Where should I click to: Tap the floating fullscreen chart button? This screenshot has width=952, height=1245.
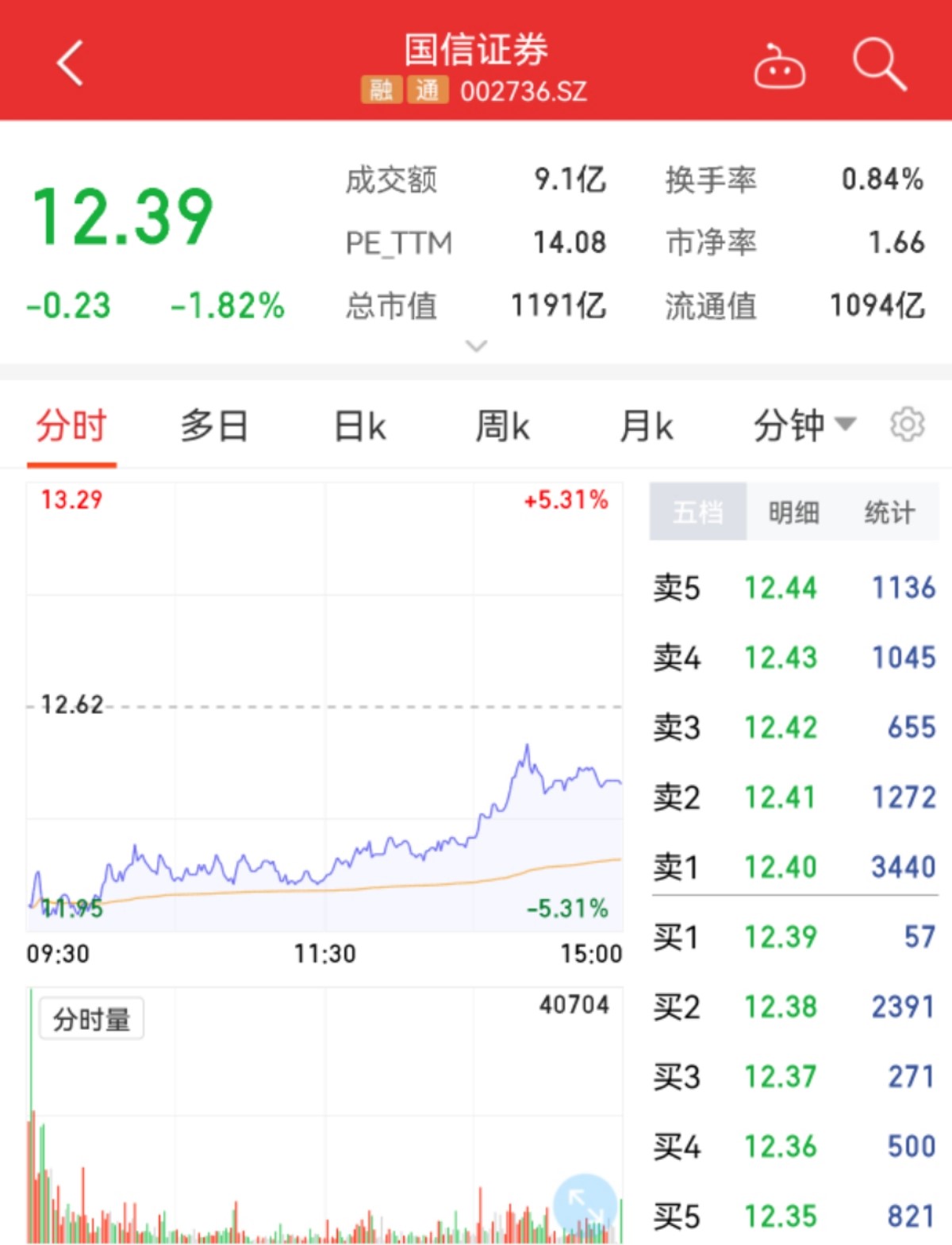tap(585, 1205)
